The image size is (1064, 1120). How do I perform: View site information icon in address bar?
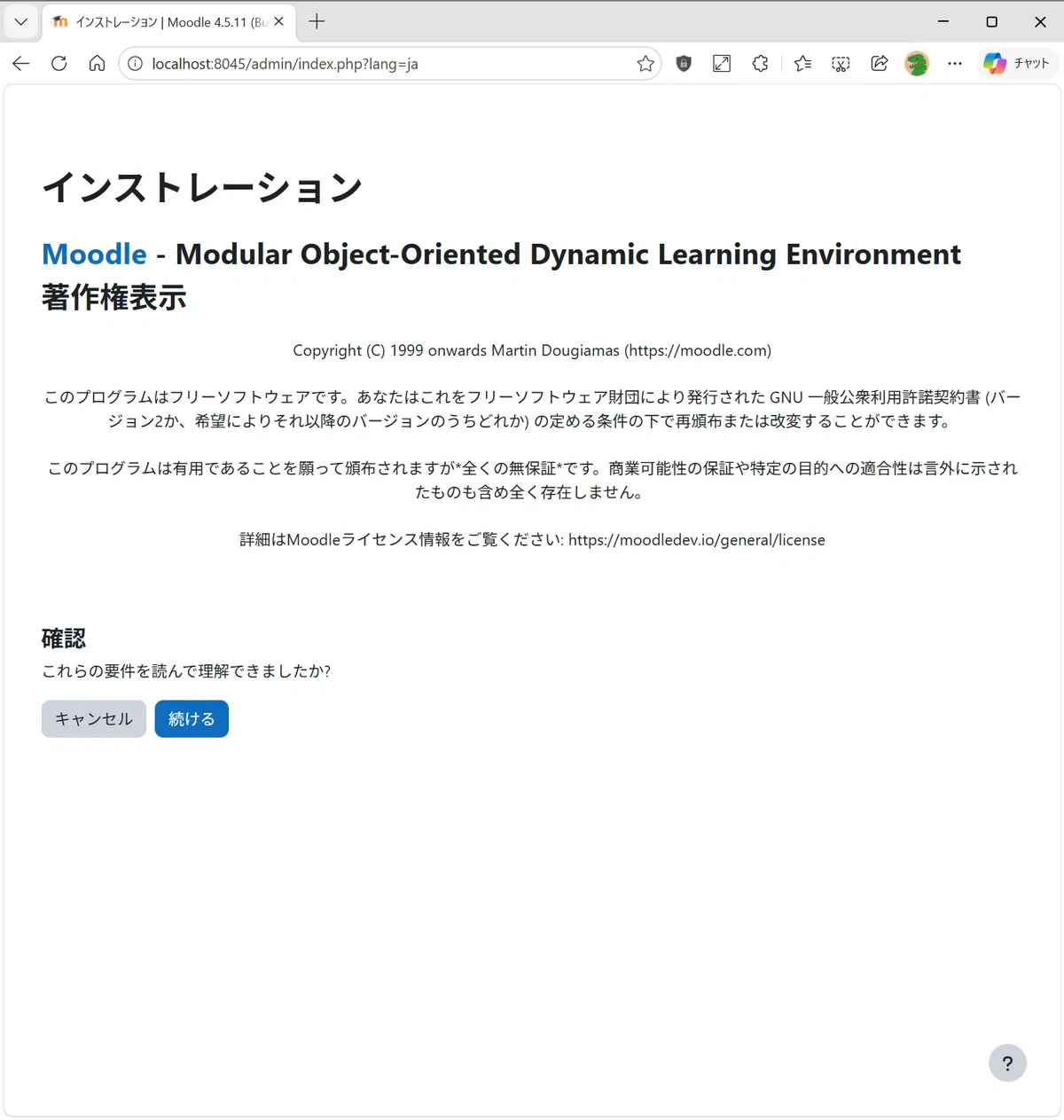(x=136, y=64)
